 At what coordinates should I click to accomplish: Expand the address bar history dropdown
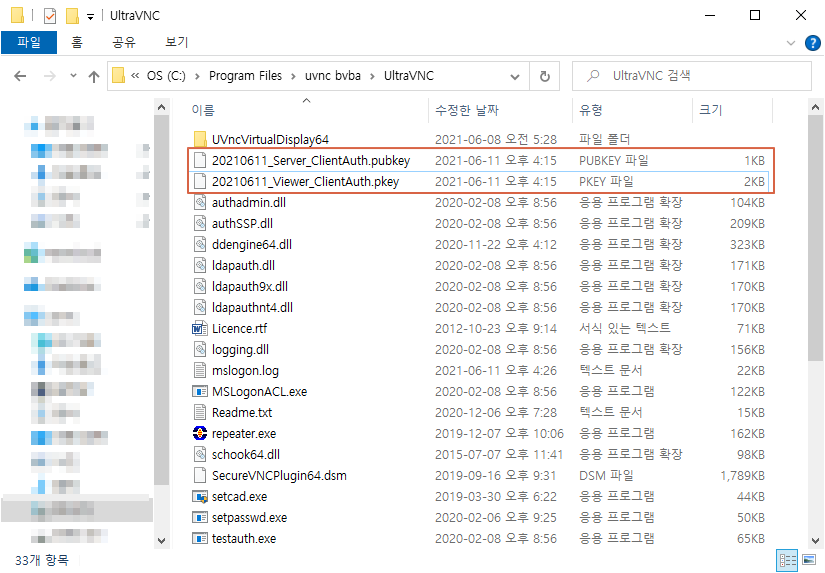pyautogui.click(x=515, y=77)
